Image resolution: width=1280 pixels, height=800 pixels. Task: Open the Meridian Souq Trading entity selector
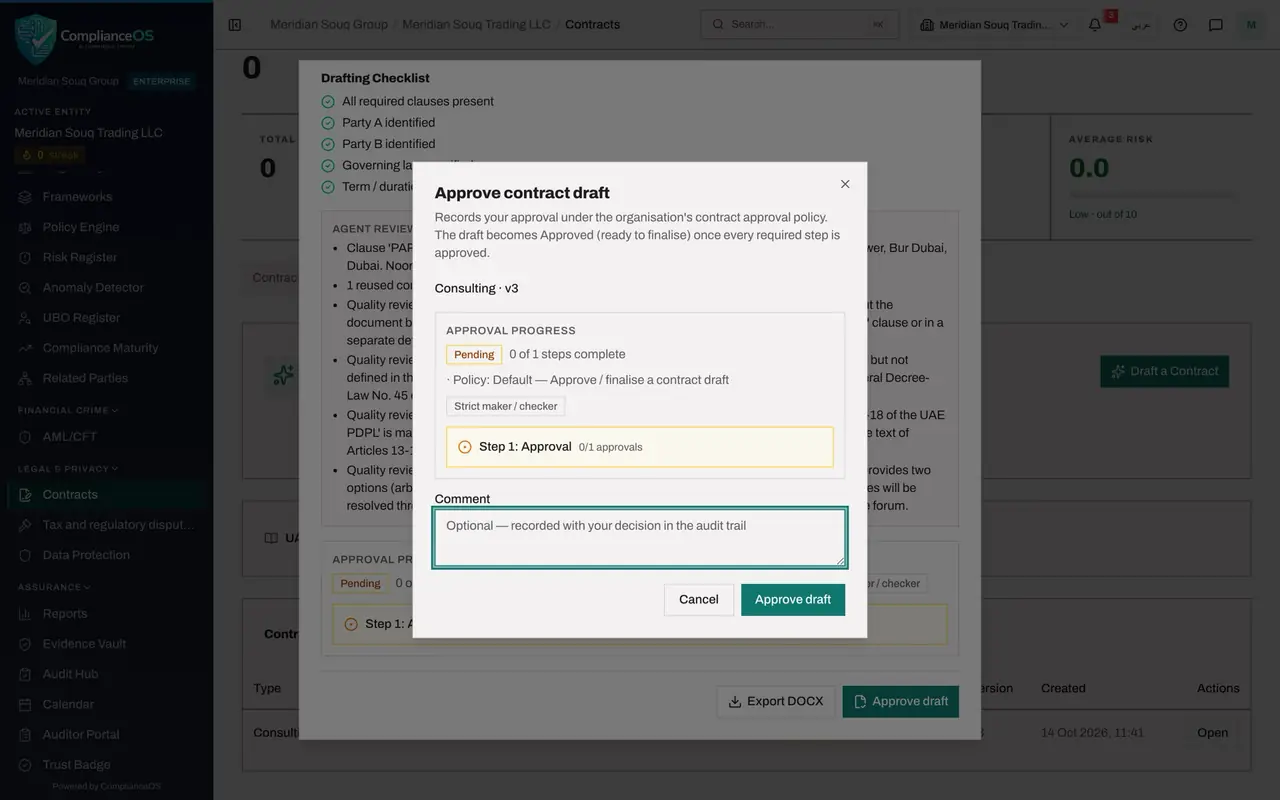click(x=993, y=25)
